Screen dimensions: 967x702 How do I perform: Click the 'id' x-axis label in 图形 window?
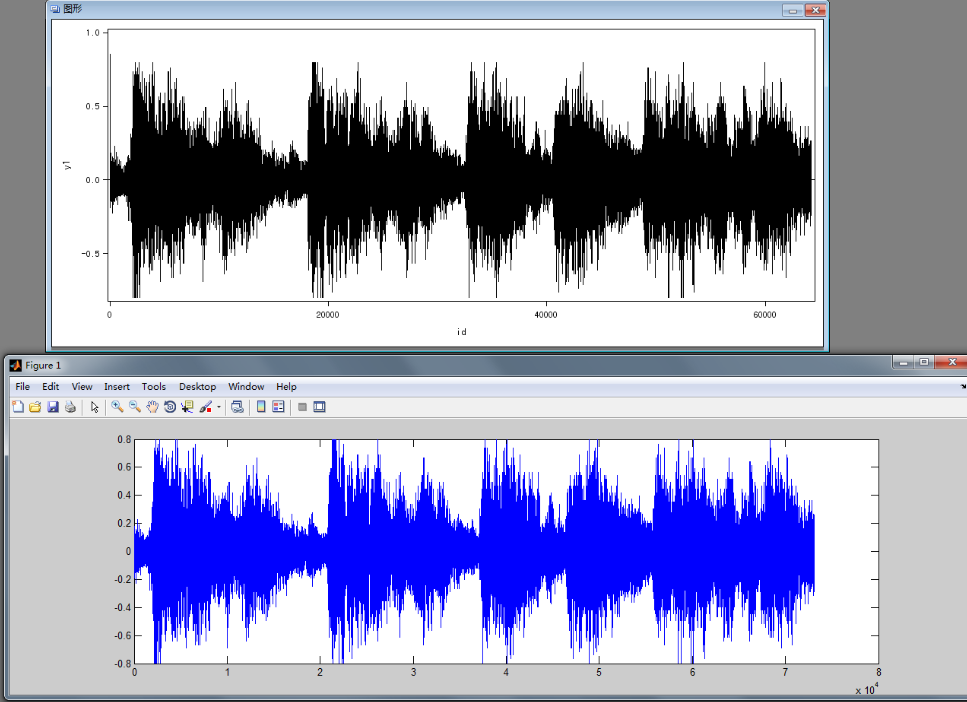coord(462,332)
